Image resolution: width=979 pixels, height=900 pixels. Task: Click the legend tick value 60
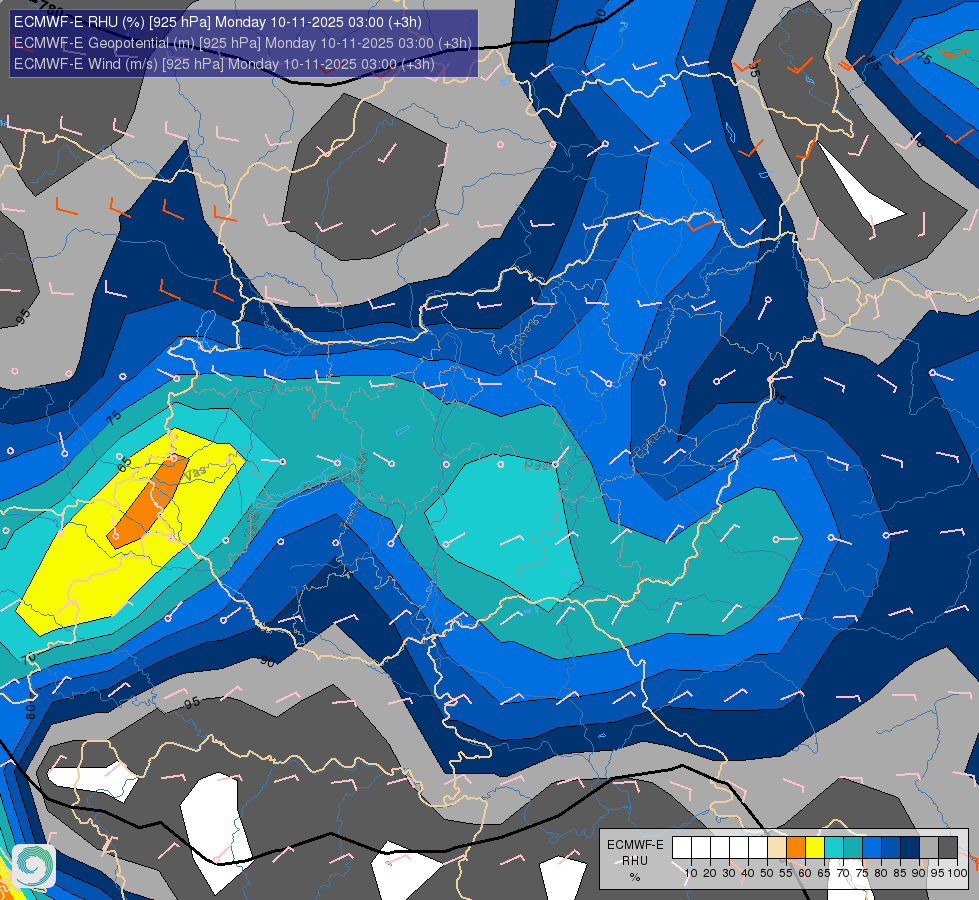(x=805, y=873)
